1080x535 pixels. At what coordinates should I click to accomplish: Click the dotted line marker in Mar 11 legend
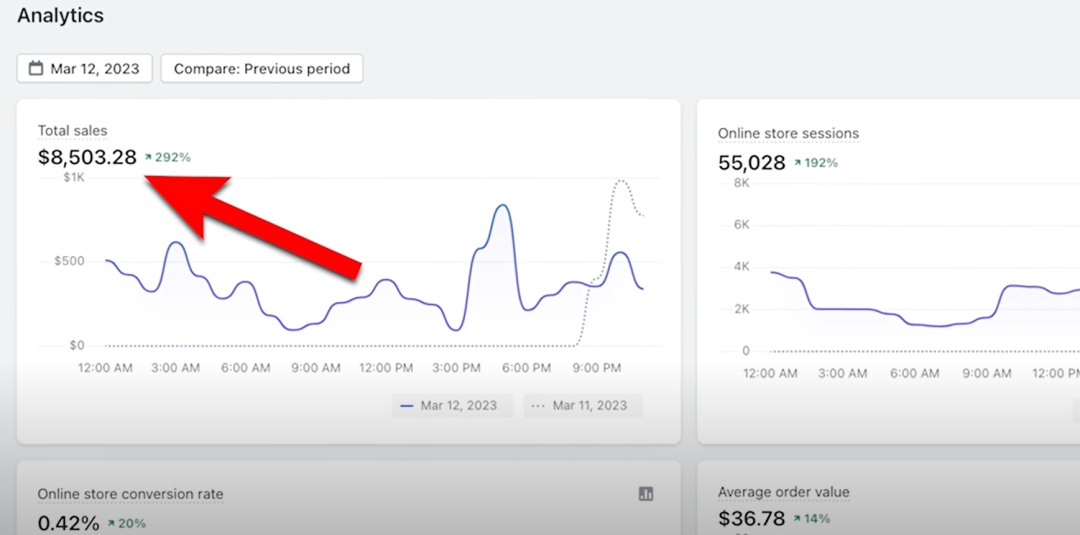538,405
